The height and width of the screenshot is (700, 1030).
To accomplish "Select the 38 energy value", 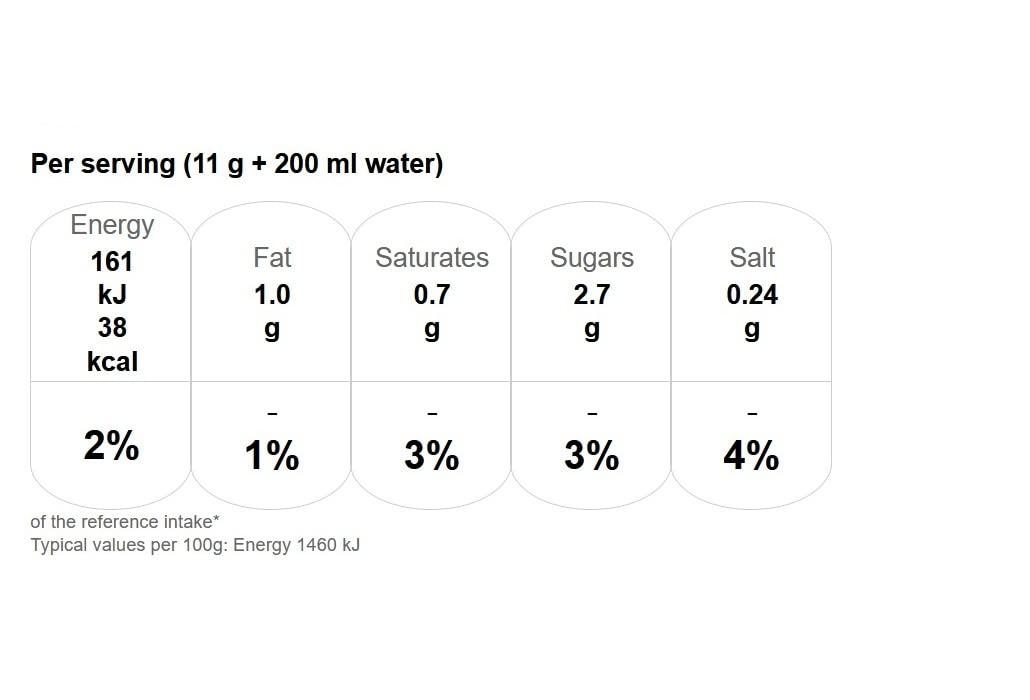I will 112,327.
